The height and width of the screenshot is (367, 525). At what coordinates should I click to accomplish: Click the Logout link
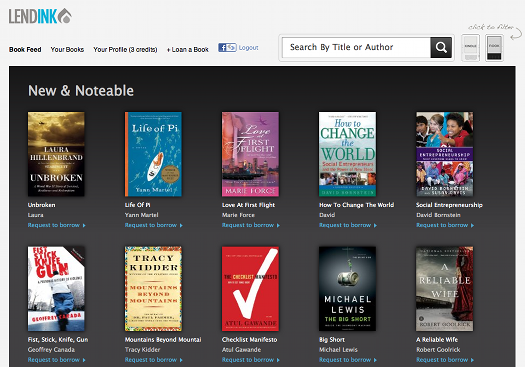pos(248,48)
